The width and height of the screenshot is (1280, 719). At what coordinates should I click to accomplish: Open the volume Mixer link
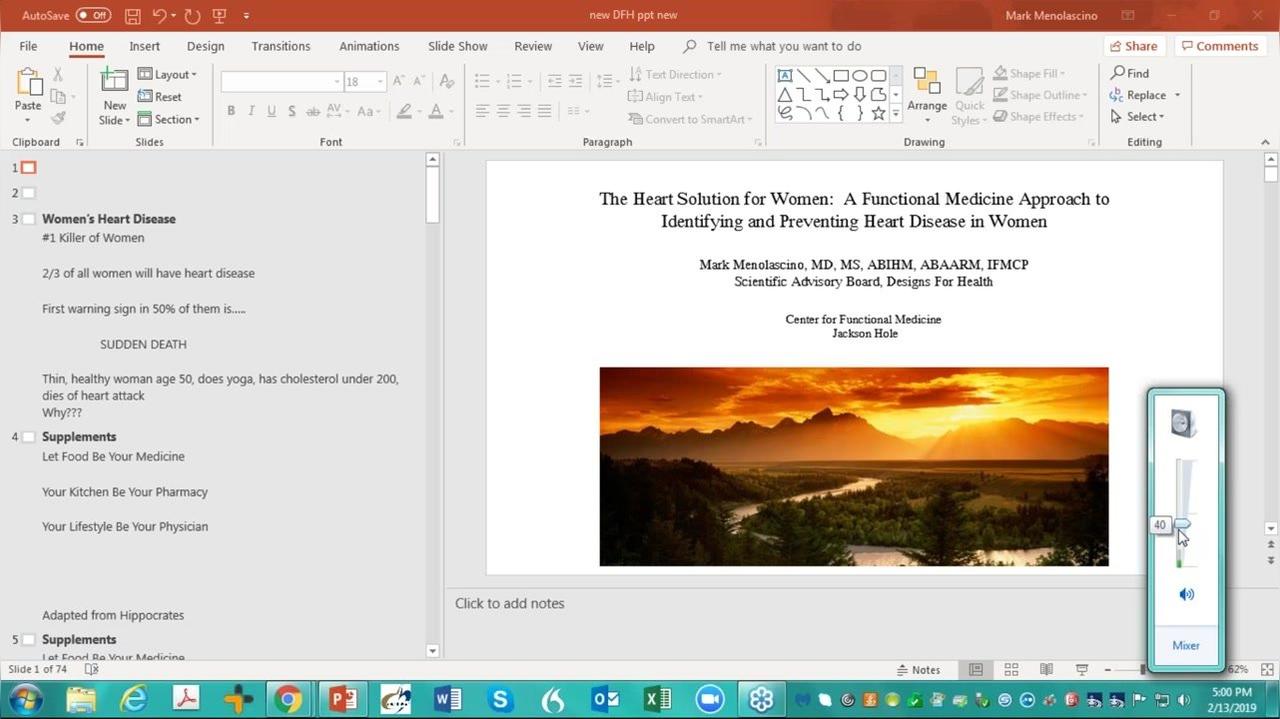[x=1186, y=645]
